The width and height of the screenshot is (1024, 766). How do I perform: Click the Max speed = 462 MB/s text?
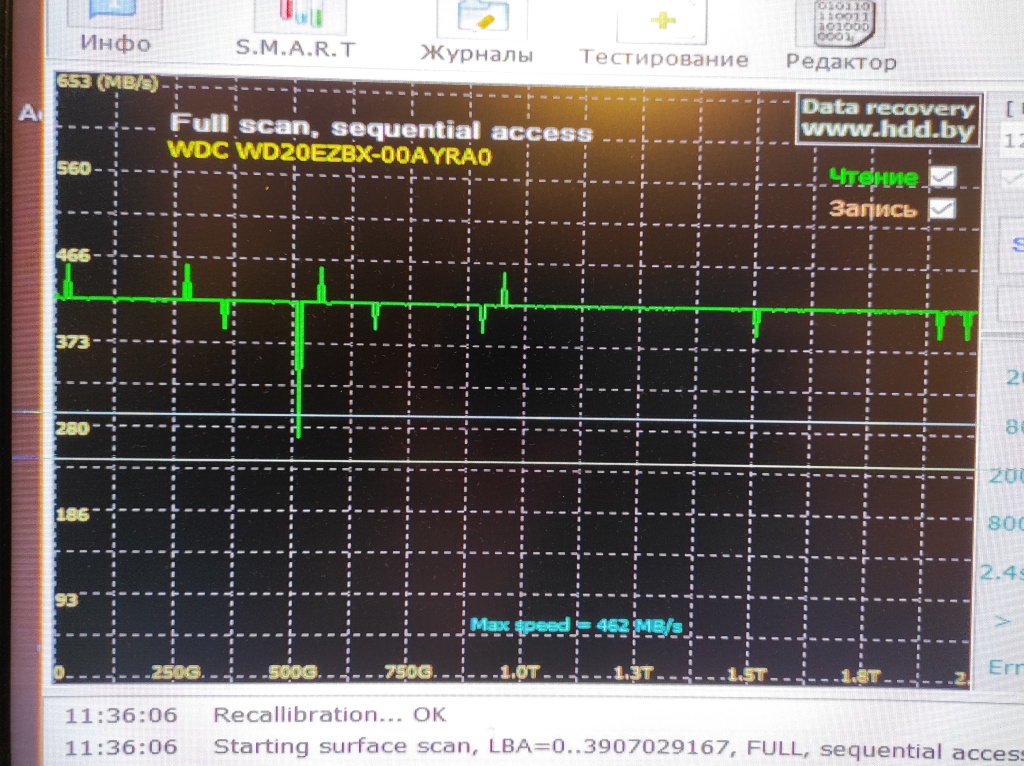point(576,626)
